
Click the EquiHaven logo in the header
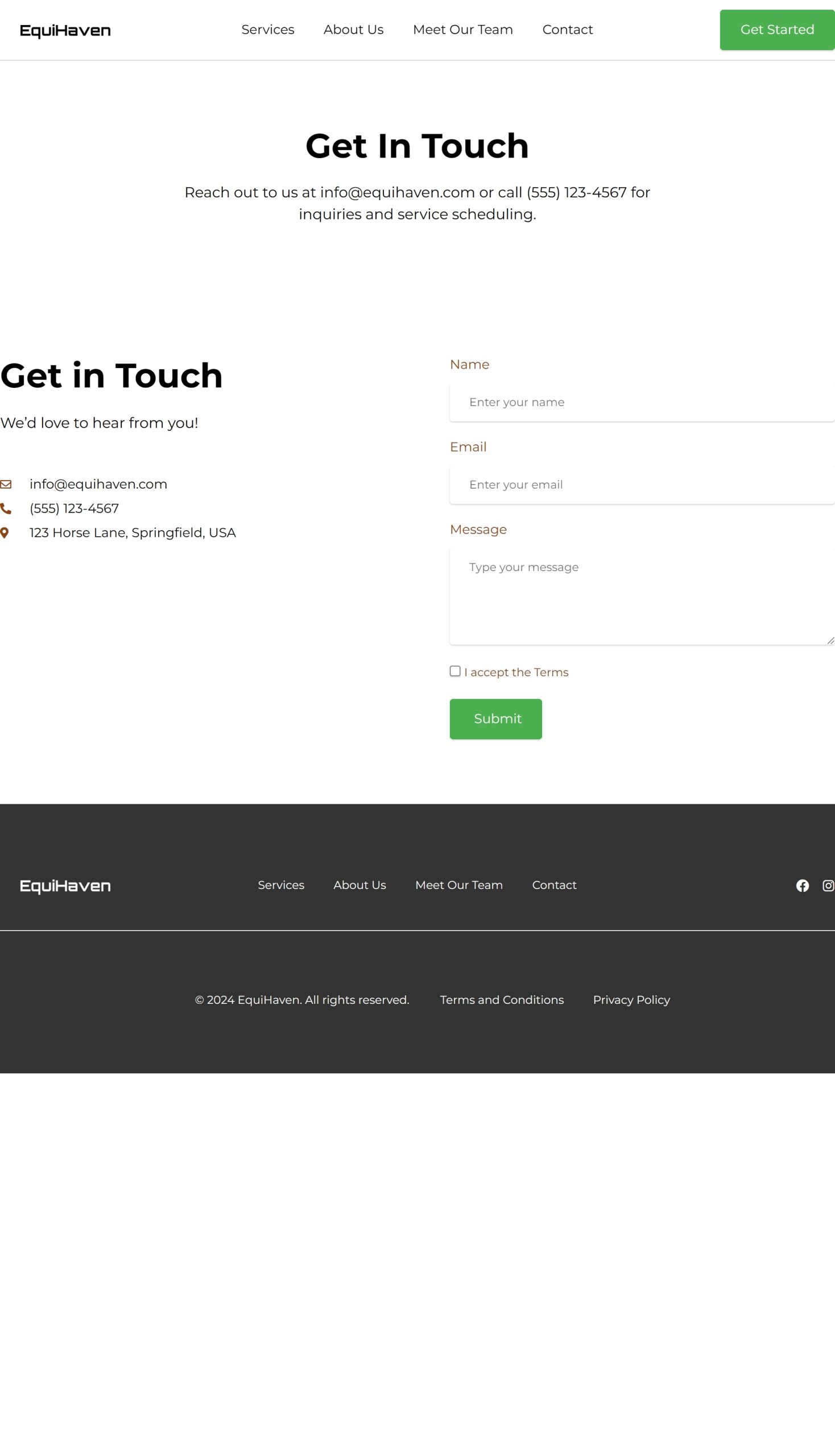[x=65, y=30]
